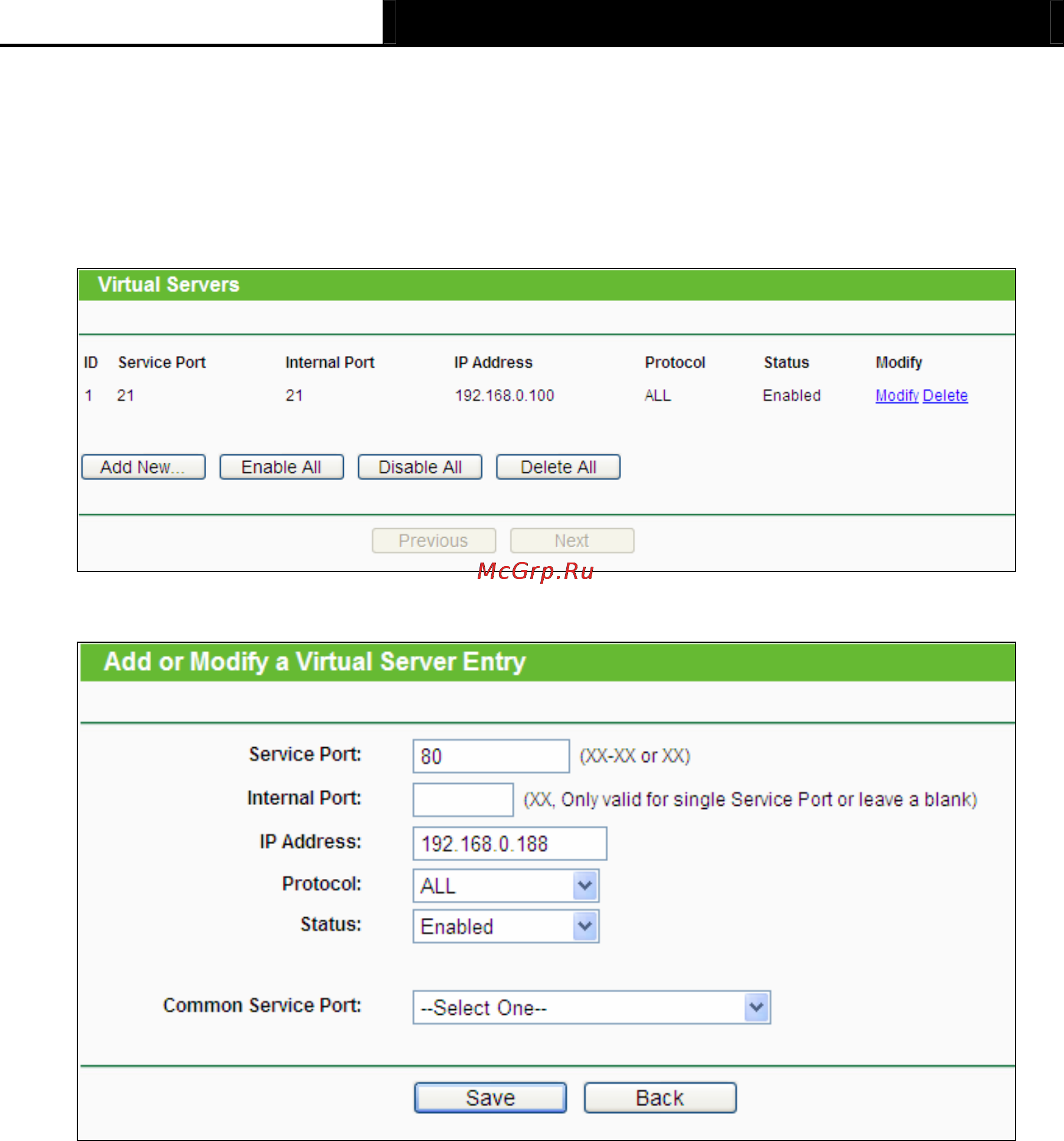Viewport: 1064px width, 1141px height.
Task: Click Delete link for entry 1
Action: pos(945,395)
